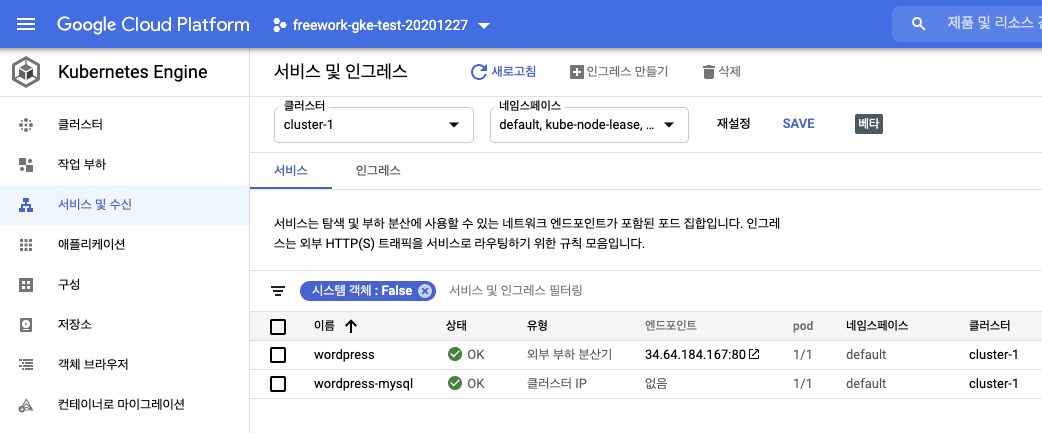Click the Kubernetes Engine hexagon logo
The width and height of the screenshot is (1042, 433).
26,72
